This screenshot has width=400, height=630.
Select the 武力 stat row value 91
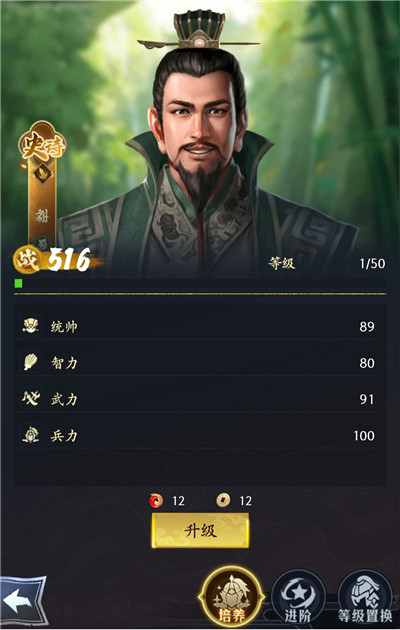(x=367, y=399)
